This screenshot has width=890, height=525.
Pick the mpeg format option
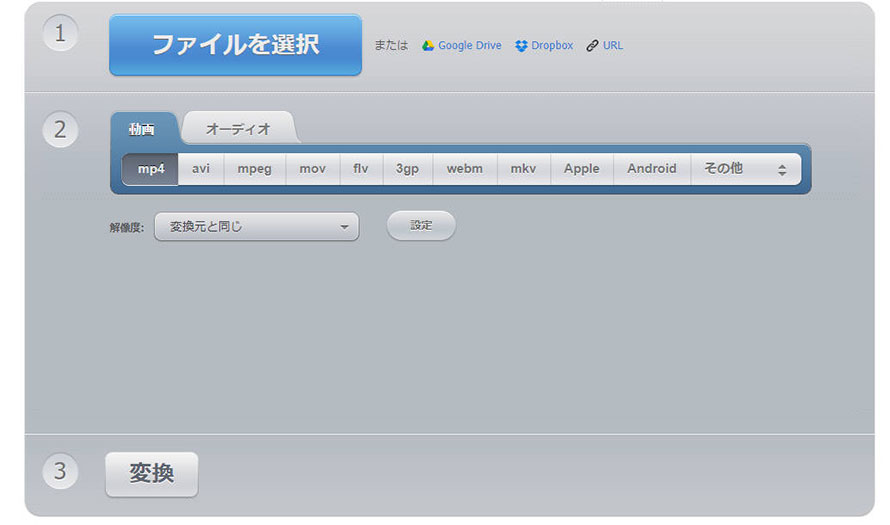pyautogui.click(x=255, y=169)
